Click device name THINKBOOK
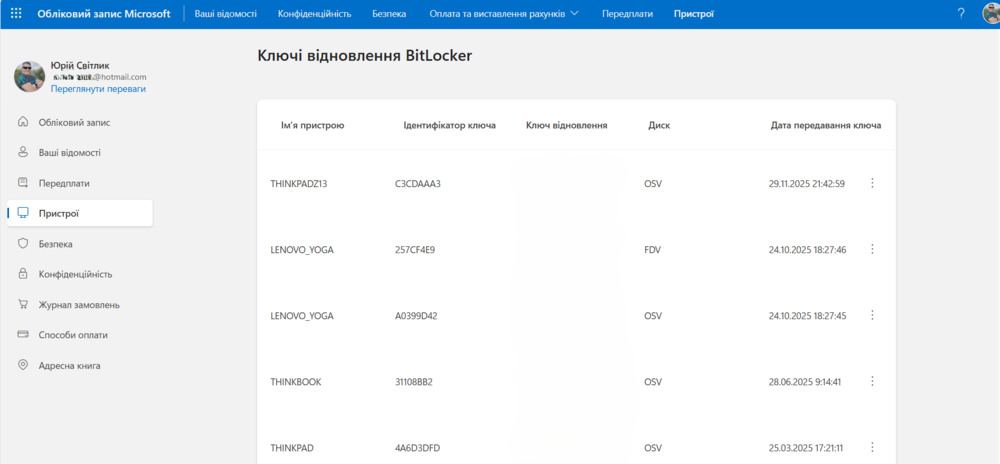Screen dimensions: 1000x464 click(x=296, y=382)
